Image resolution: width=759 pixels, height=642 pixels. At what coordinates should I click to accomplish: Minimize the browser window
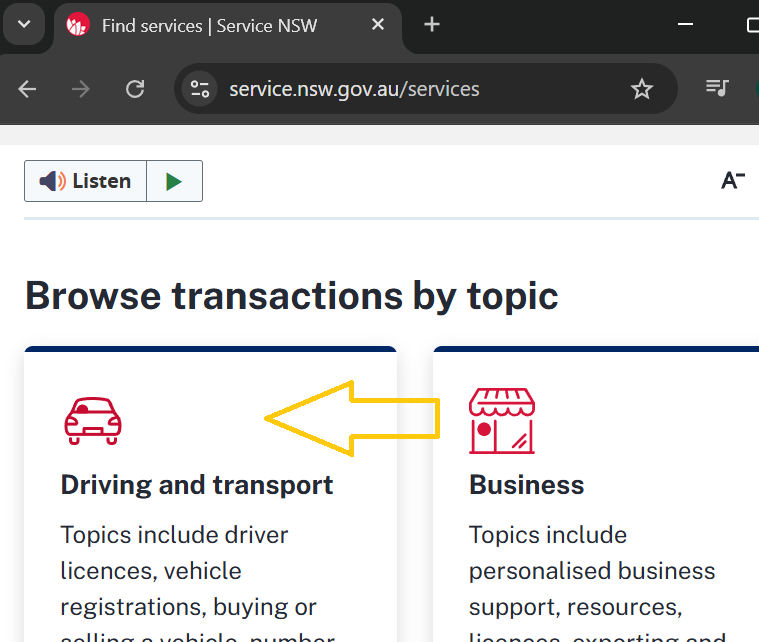[x=686, y=25]
